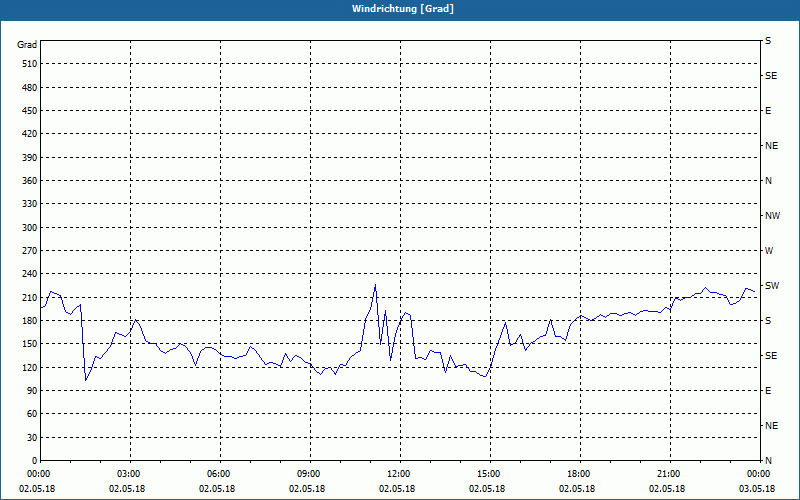
Task: Click the 21:00 x-axis time label
Action: coord(670,474)
